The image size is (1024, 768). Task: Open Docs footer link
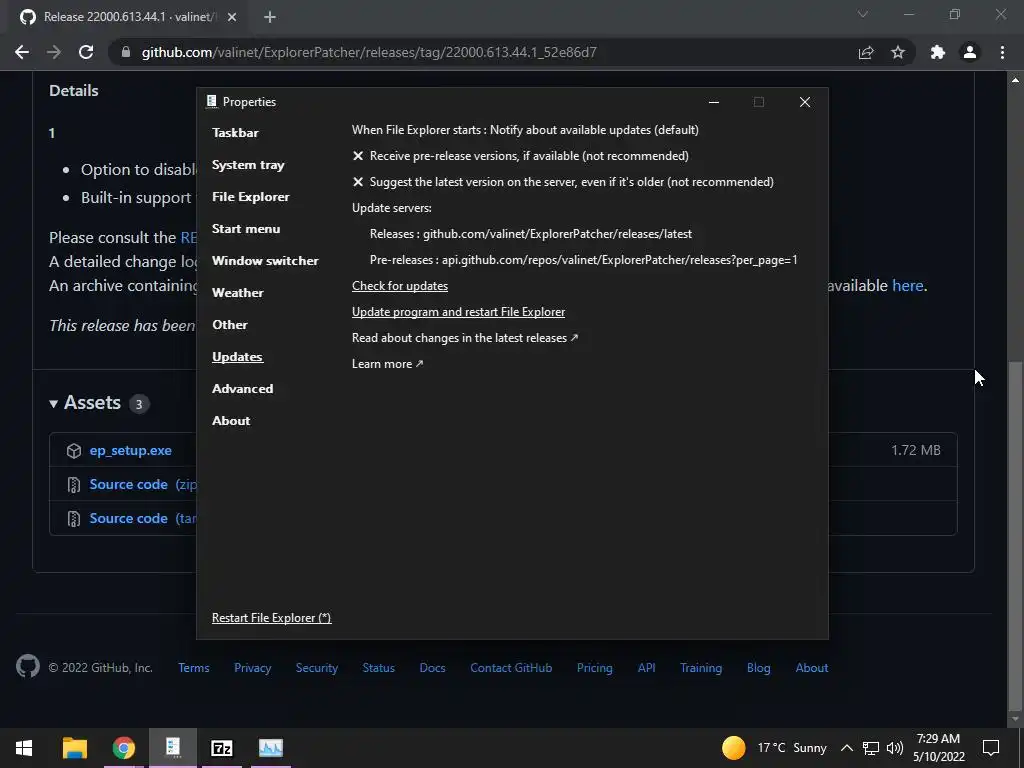pos(432,667)
